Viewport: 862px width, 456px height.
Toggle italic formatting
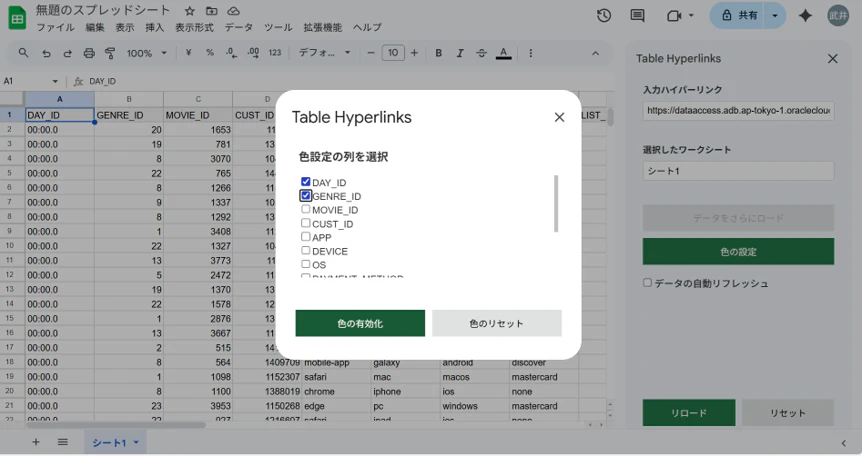[460, 53]
